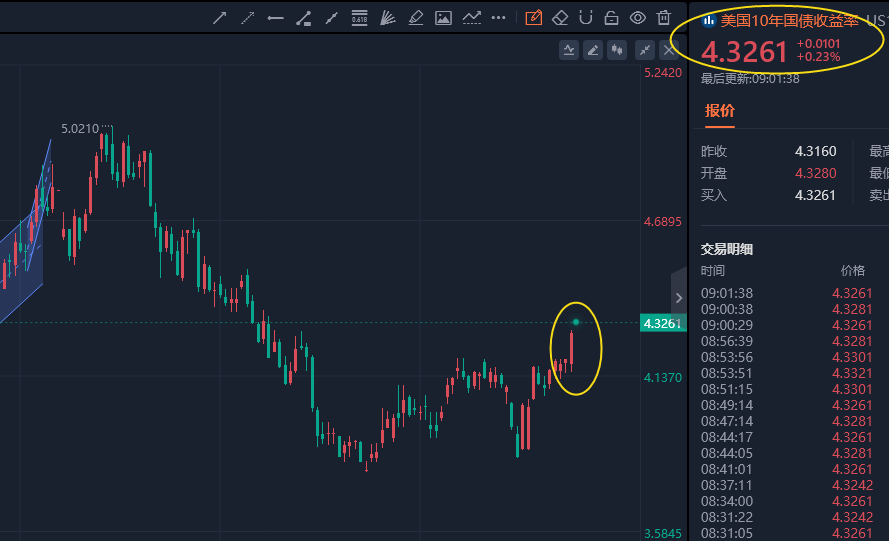Screen dimensions: 889x541
Task: Click the bar chart icon beside title
Action: [709, 21]
